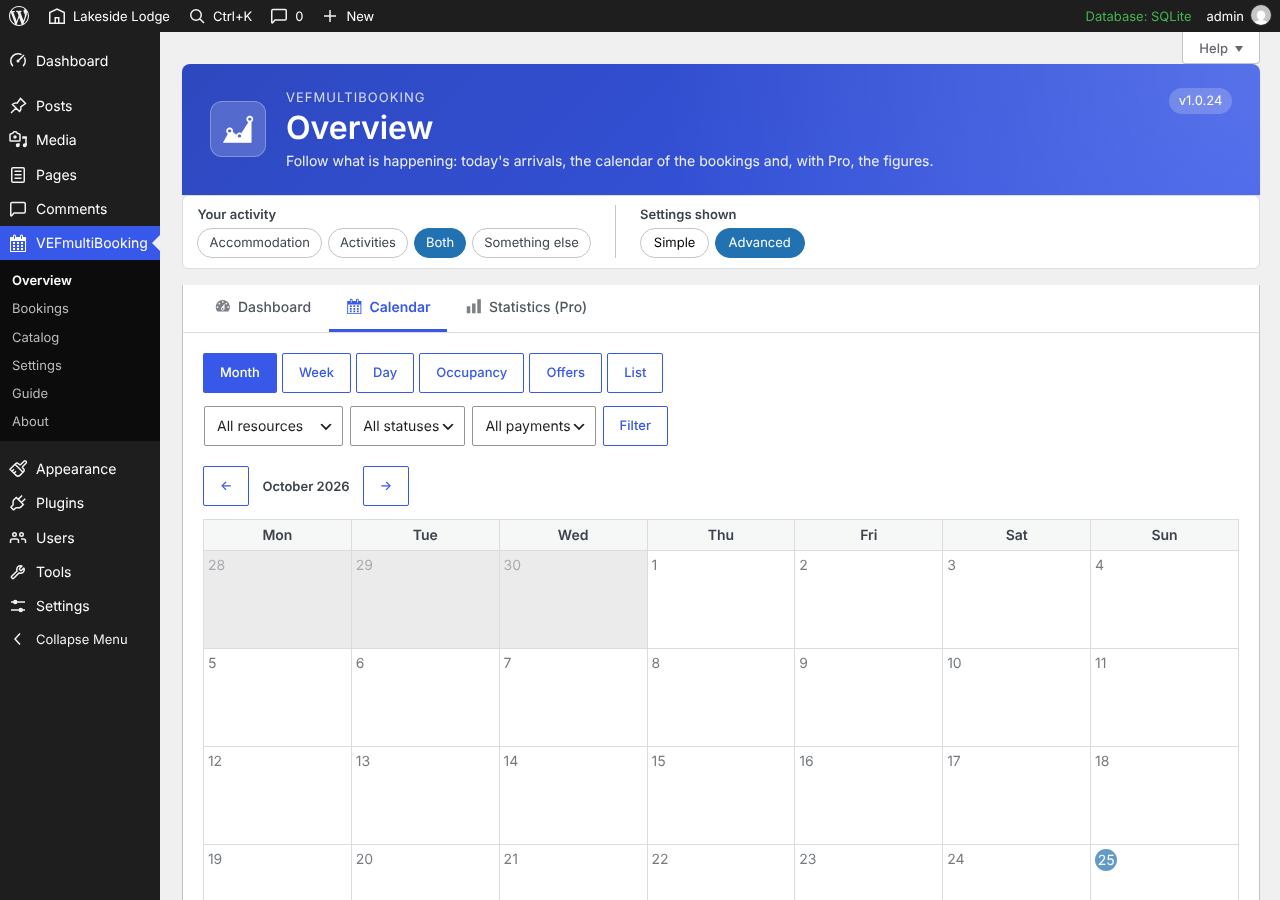
Task: Click the Plugins plug icon
Action: (x=18, y=503)
